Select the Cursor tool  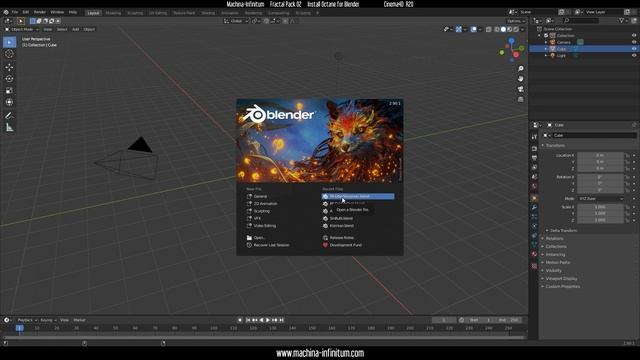tap(9, 54)
